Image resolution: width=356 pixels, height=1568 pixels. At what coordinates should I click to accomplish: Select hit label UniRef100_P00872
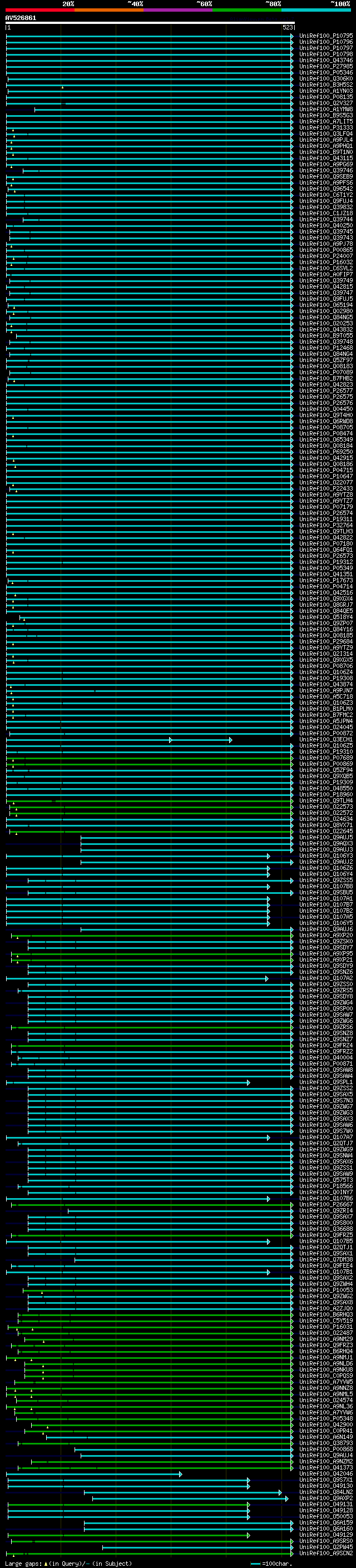click(326, 734)
